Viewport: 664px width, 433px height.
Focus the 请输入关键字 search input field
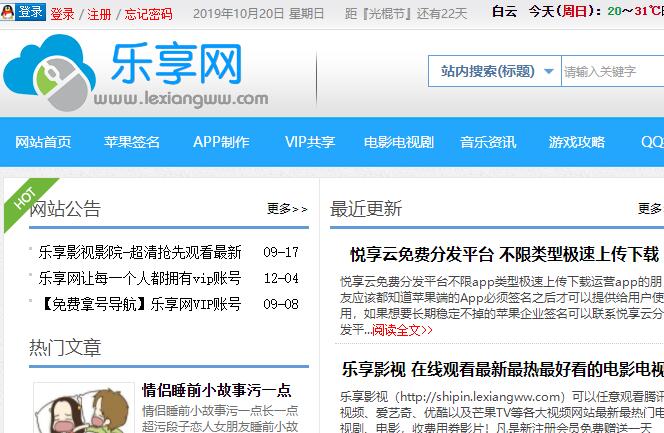coord(610,72)
